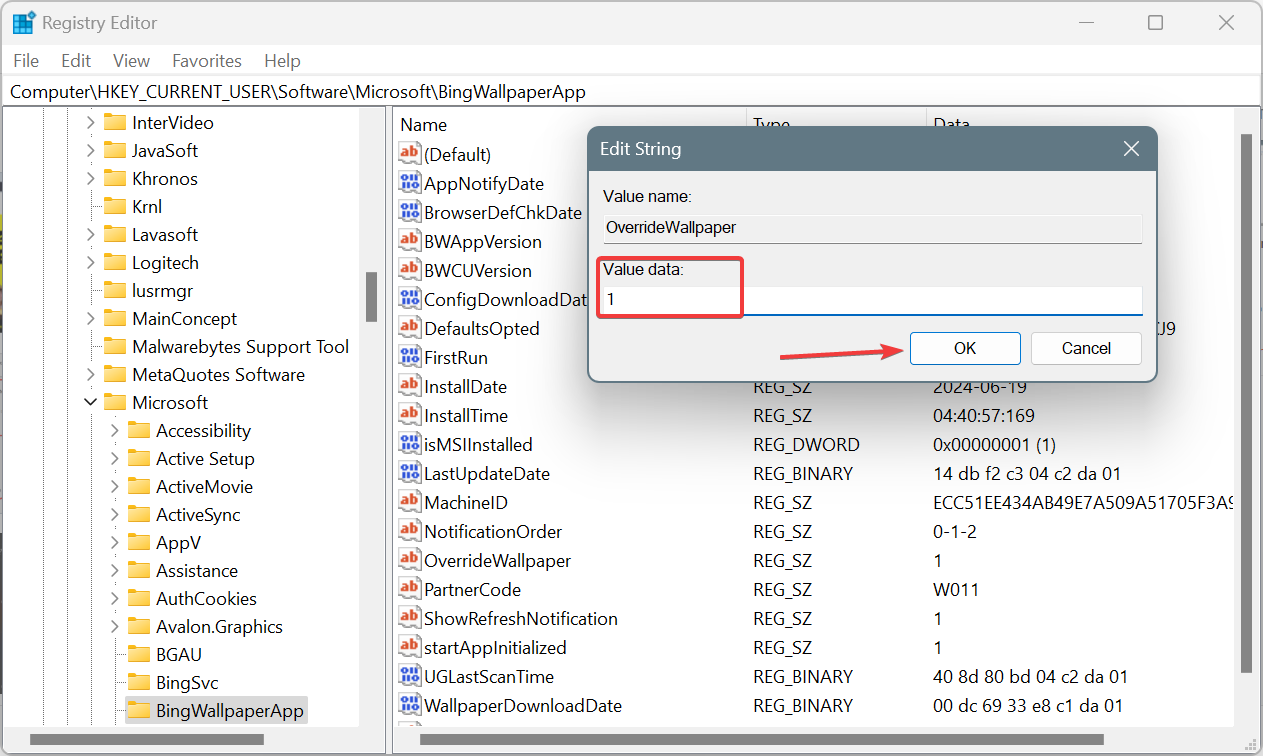Click the InstallDate string value icon
Screen dimensions: 1263x756
pos(409,386)
